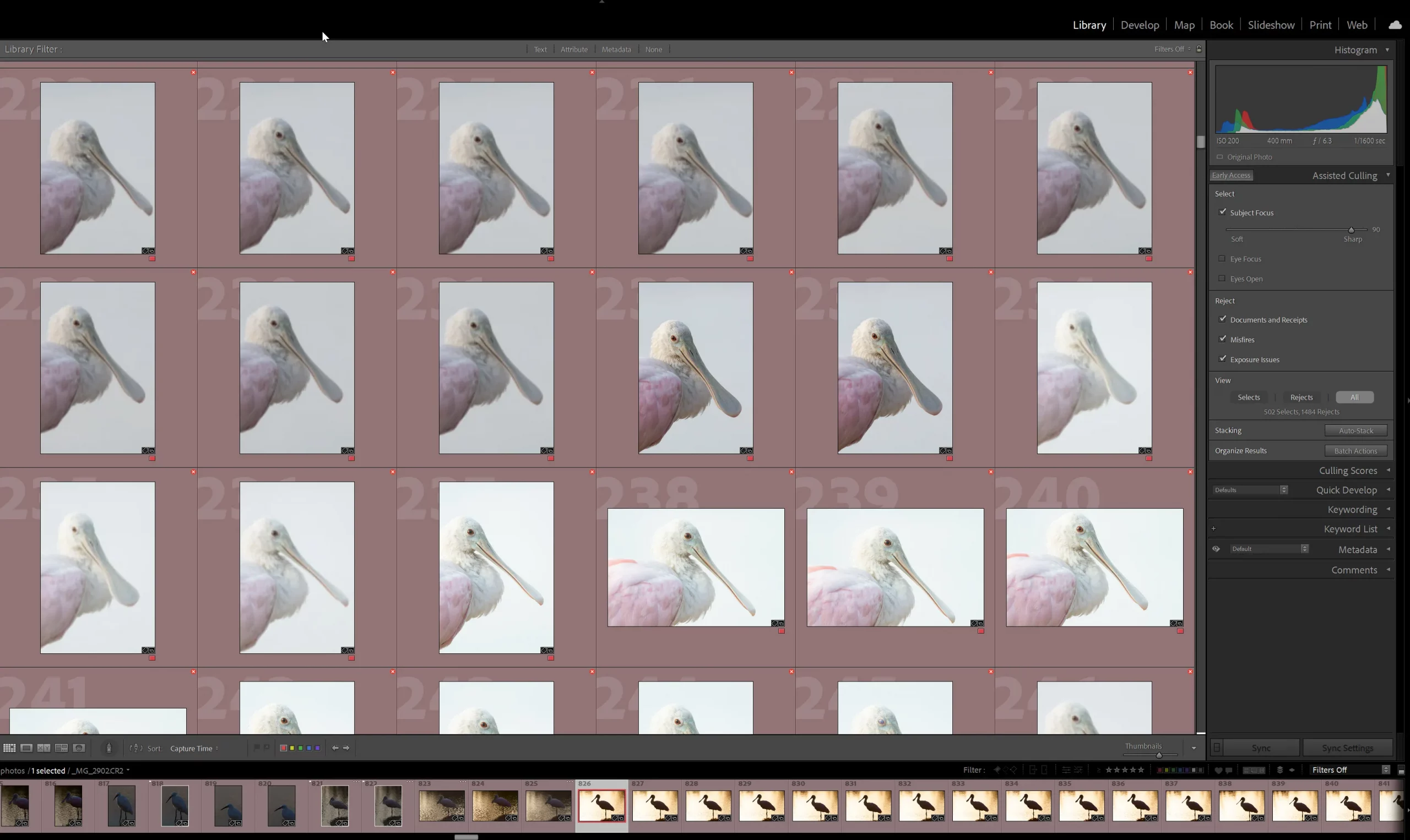Select the Grid view icon
1410x840 pixels.
(9, 748)
